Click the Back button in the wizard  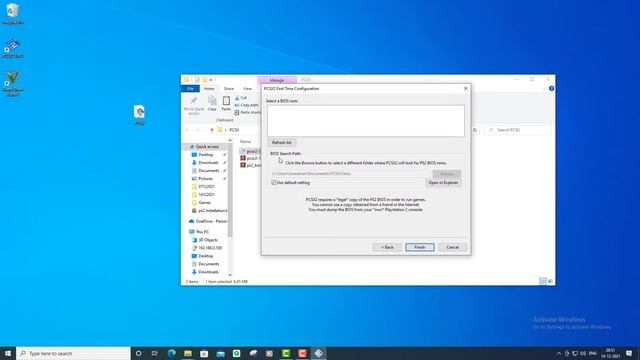point(387,247)
